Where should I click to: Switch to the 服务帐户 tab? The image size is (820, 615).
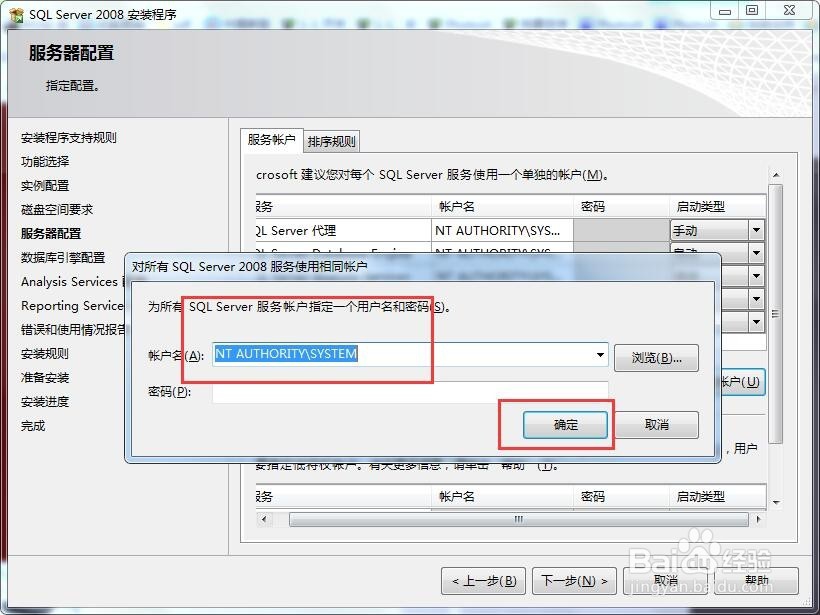tap(271, 140)
